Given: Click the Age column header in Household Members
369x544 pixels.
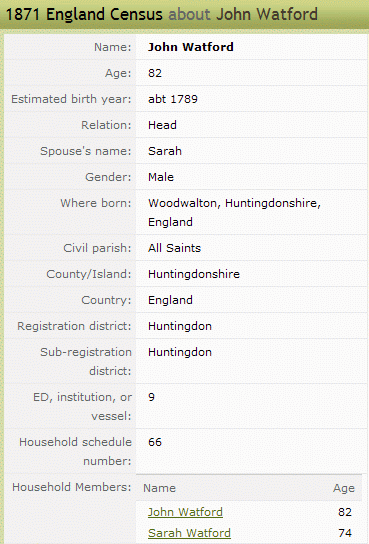Looking at the screenshot, I should (x=344, y=488).
